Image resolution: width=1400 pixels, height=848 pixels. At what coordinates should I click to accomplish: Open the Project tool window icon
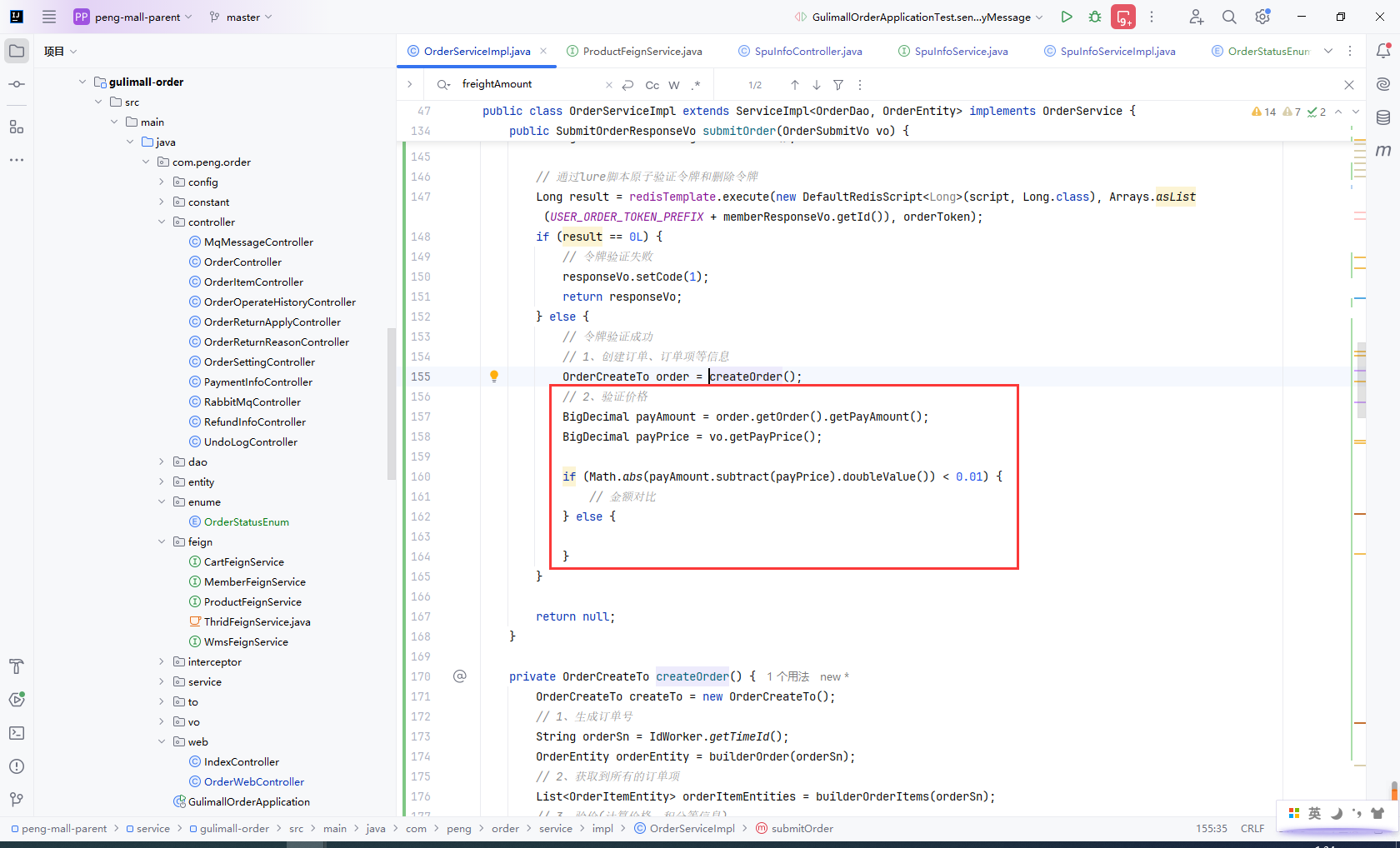[17, 51]
